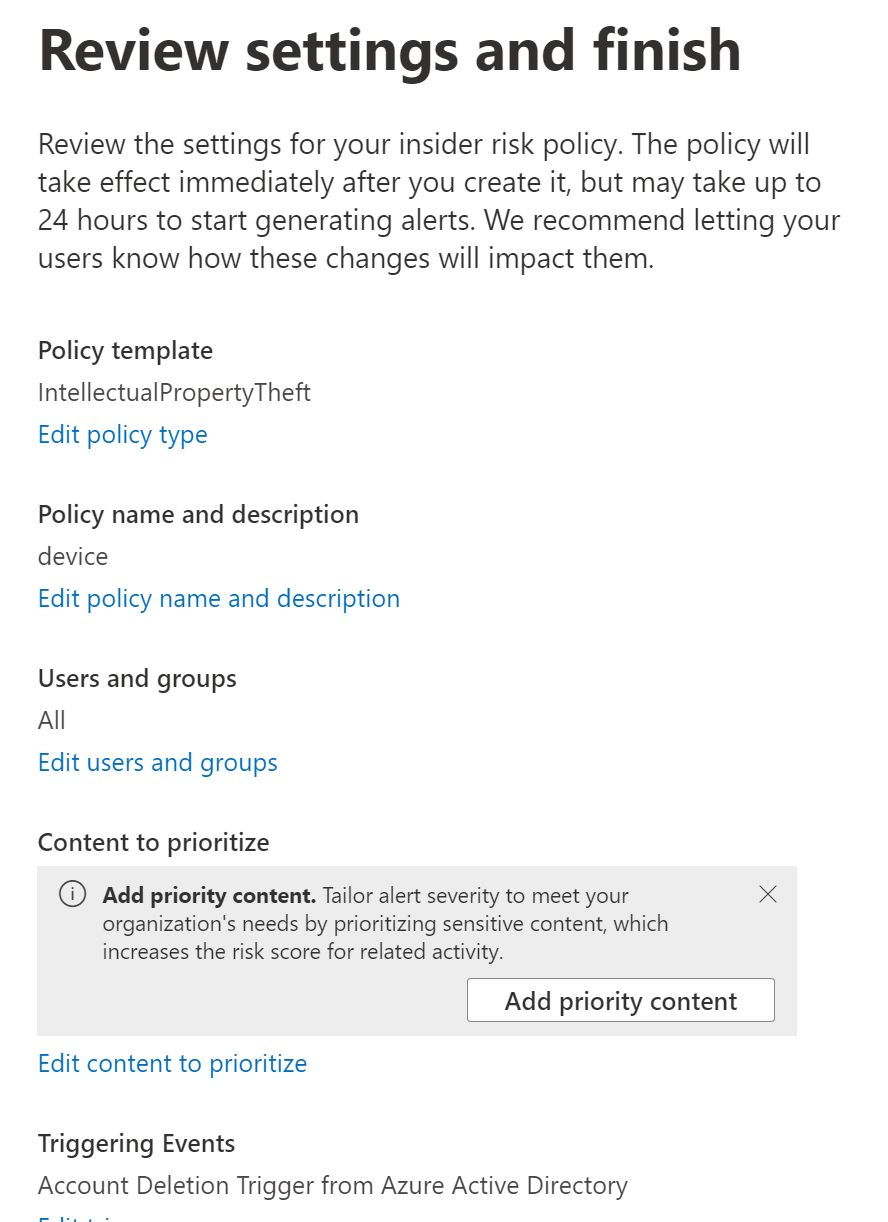Click the bold 'Add priority content.' banner text
Screen dimensions: 888x1222
click(209, 895)
